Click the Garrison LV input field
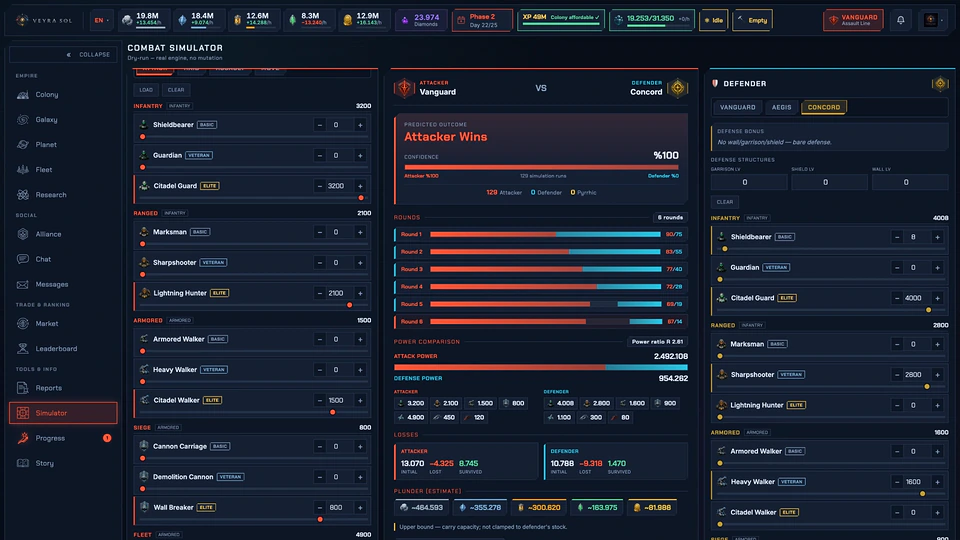Image resolution: width=960 pixels, height=540 pixels. point(749,182)
